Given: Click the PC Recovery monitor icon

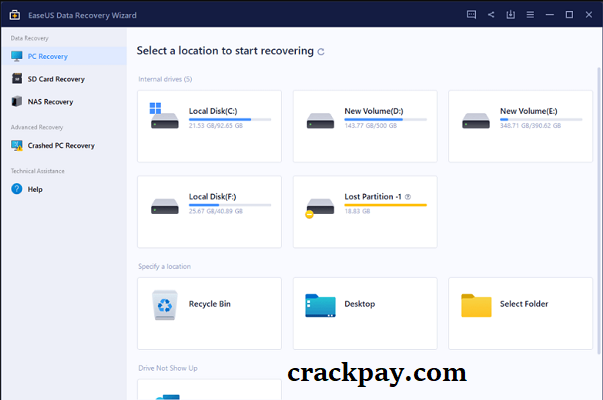Looking at the screenshot, I should pyautogui.click(x=17, y=56).
